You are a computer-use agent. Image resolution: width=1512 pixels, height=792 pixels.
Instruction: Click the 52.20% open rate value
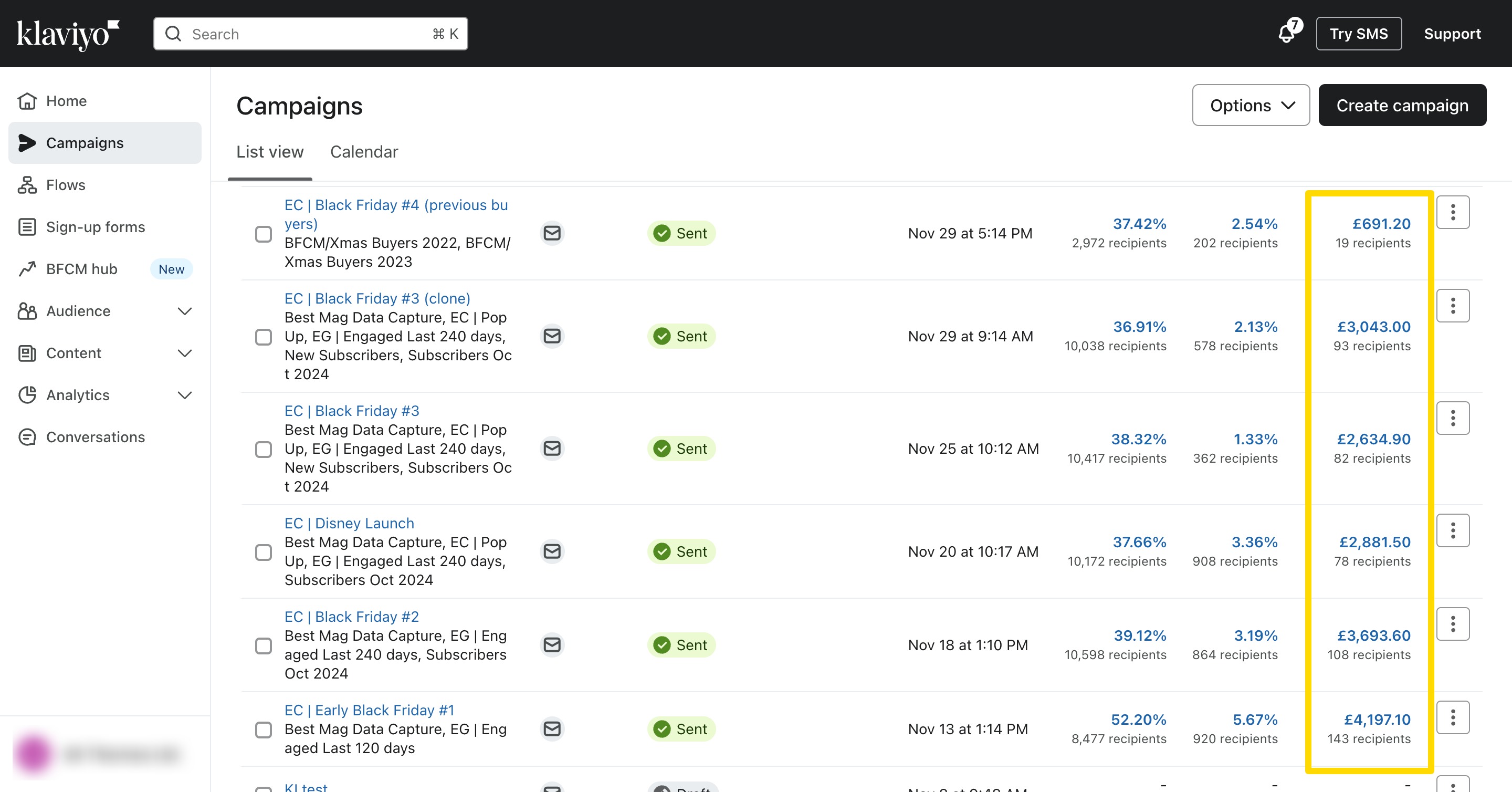coord(1138,719)
